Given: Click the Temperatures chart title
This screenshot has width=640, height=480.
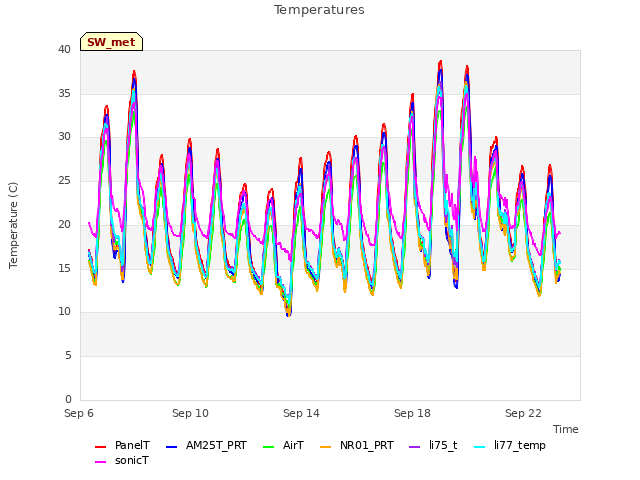Looking at the screenshot, I should click(x=319, y=10).
